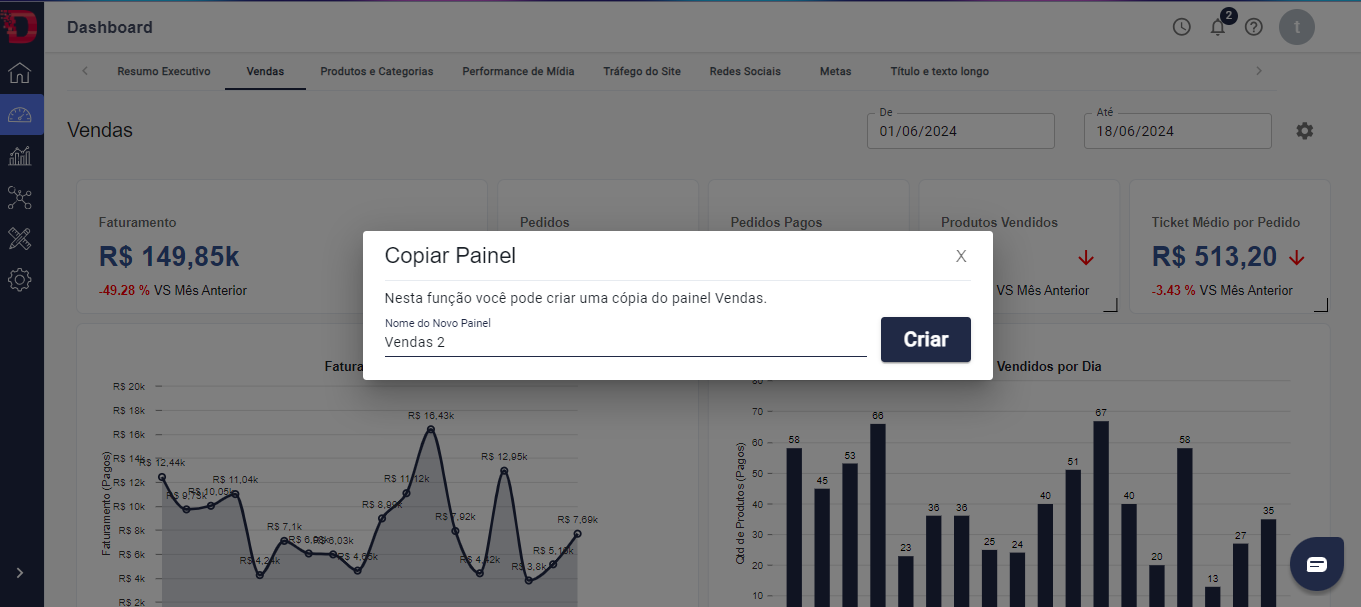
Task: Click the Pedidos Pagos card title
Action: [777, 222]
